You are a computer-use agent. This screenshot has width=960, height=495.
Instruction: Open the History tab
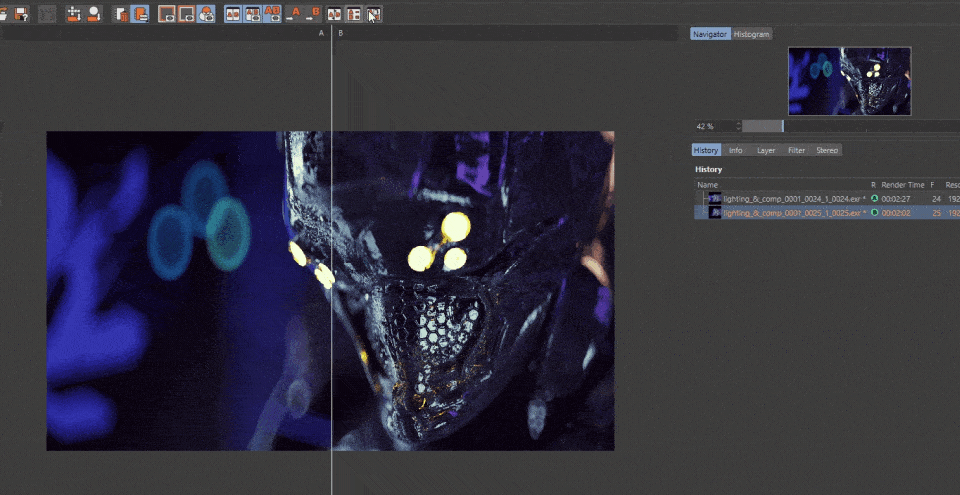(706, 150)
